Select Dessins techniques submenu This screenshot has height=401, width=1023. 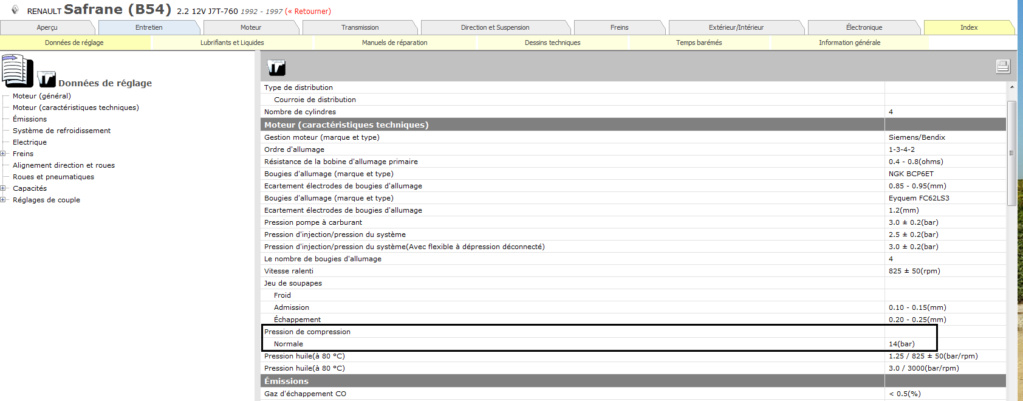(x=552, y=42)
